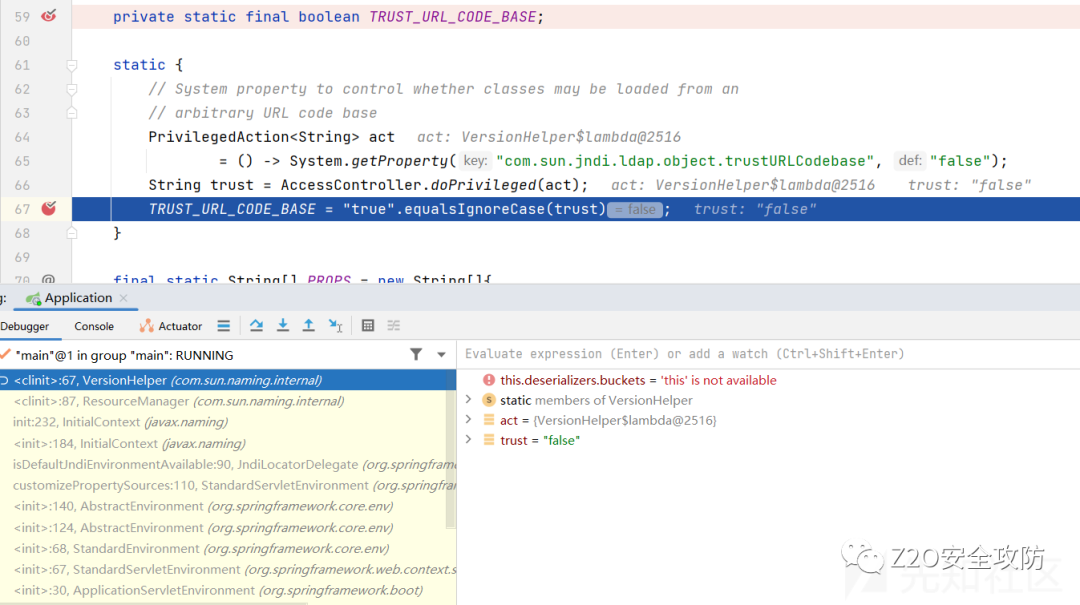Click the fold end marker on line 68
This screenshot has width=1080, height=605.
pyautogui.click(x=72, y=234)
